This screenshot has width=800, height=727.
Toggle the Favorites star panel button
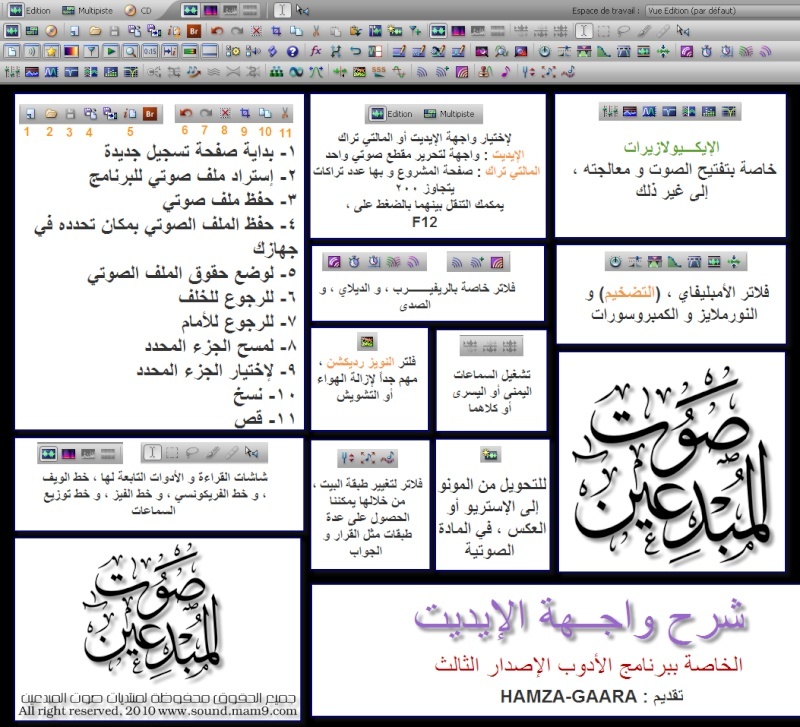pyautogui.click(x=52, y=52)
